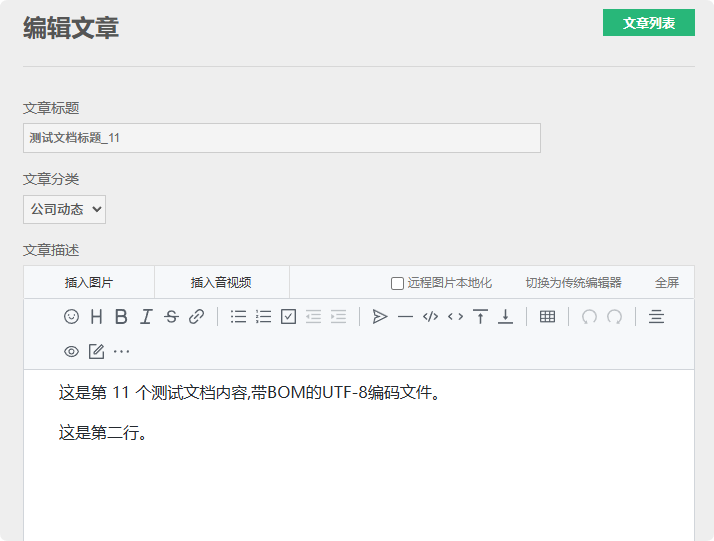Expand the 公司动态 category dropdown
714x541 pixels.
tap(64, 210)
